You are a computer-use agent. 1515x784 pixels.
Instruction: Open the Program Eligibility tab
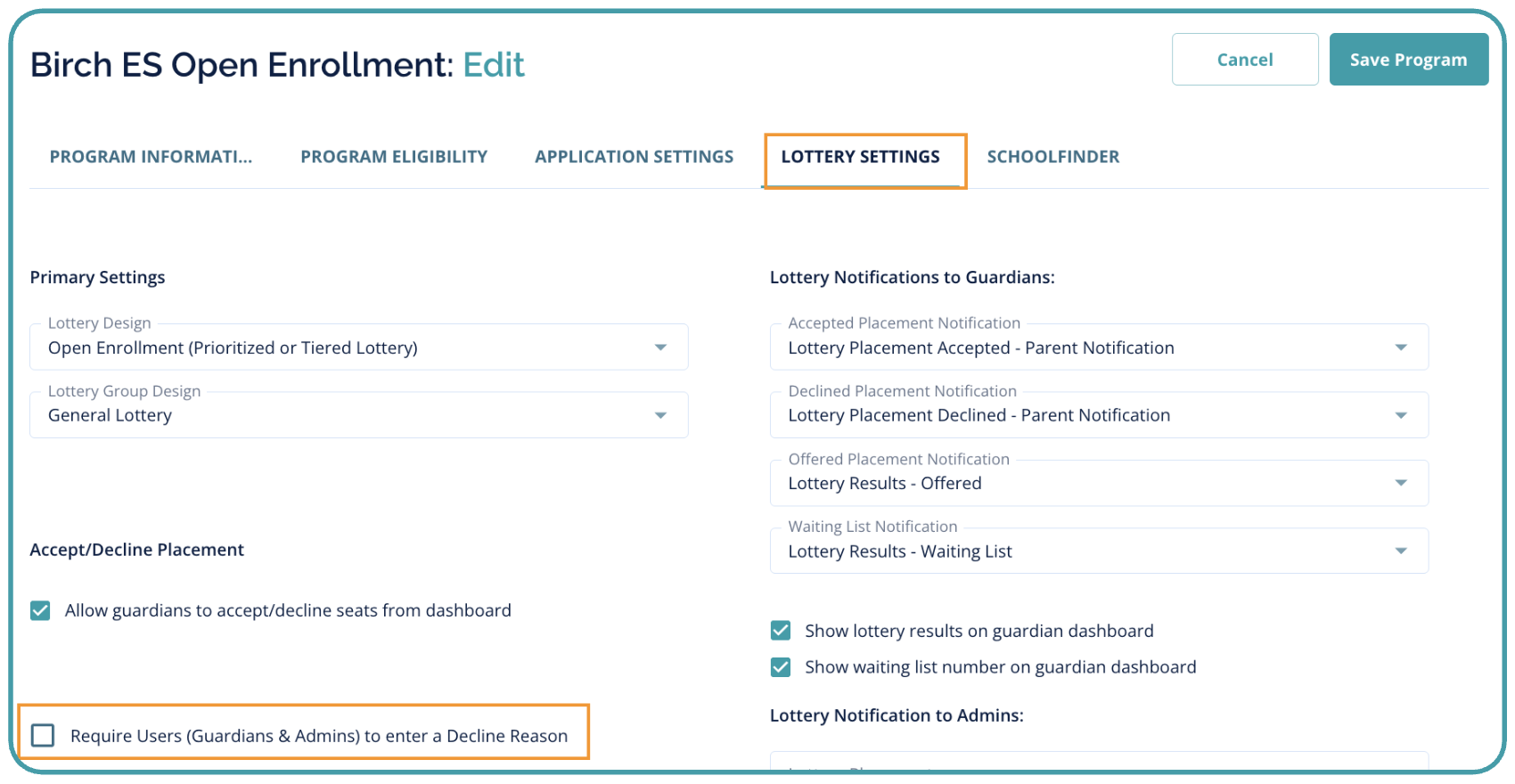[394, 157]
